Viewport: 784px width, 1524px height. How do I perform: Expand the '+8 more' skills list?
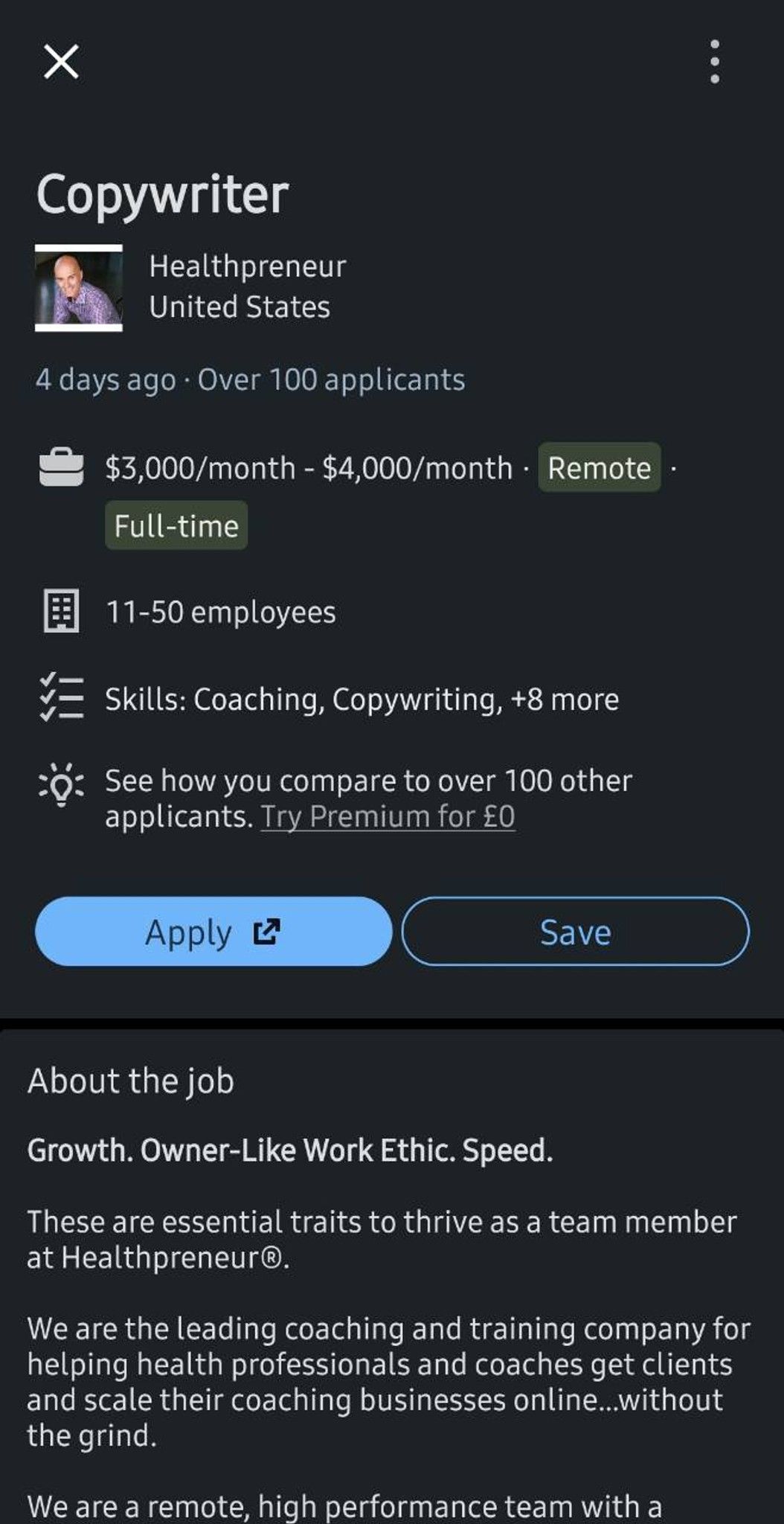coord(565,699)
